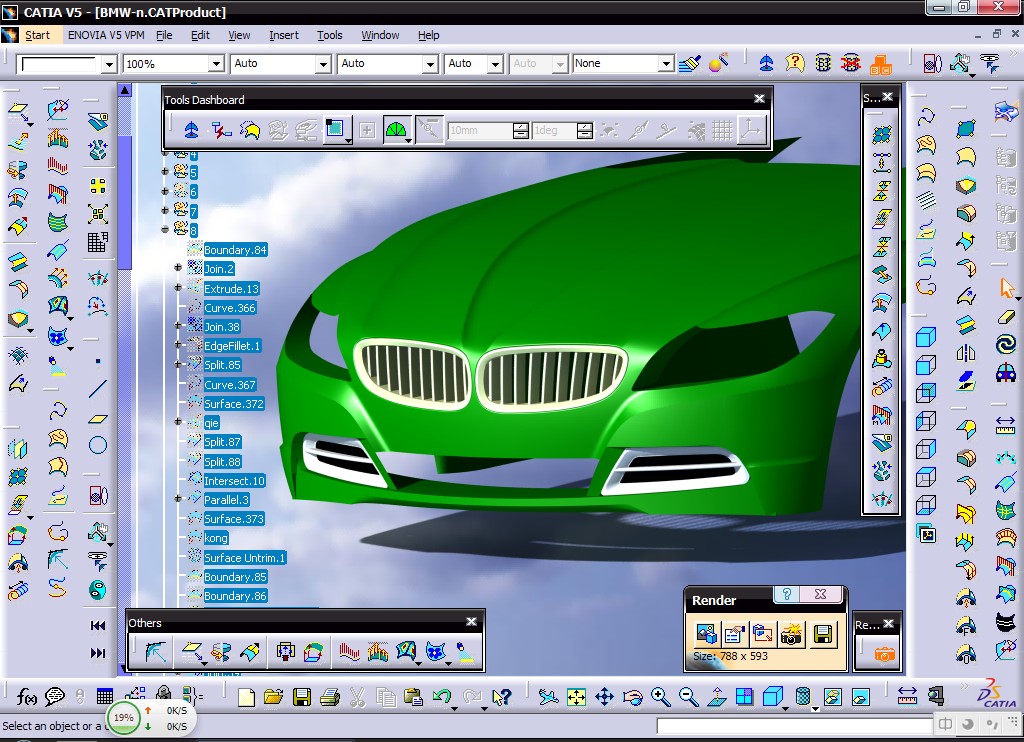The image size is (1024, 742).
Task: Expand the Parallel.3 tree node
Action: pos(178,498)
